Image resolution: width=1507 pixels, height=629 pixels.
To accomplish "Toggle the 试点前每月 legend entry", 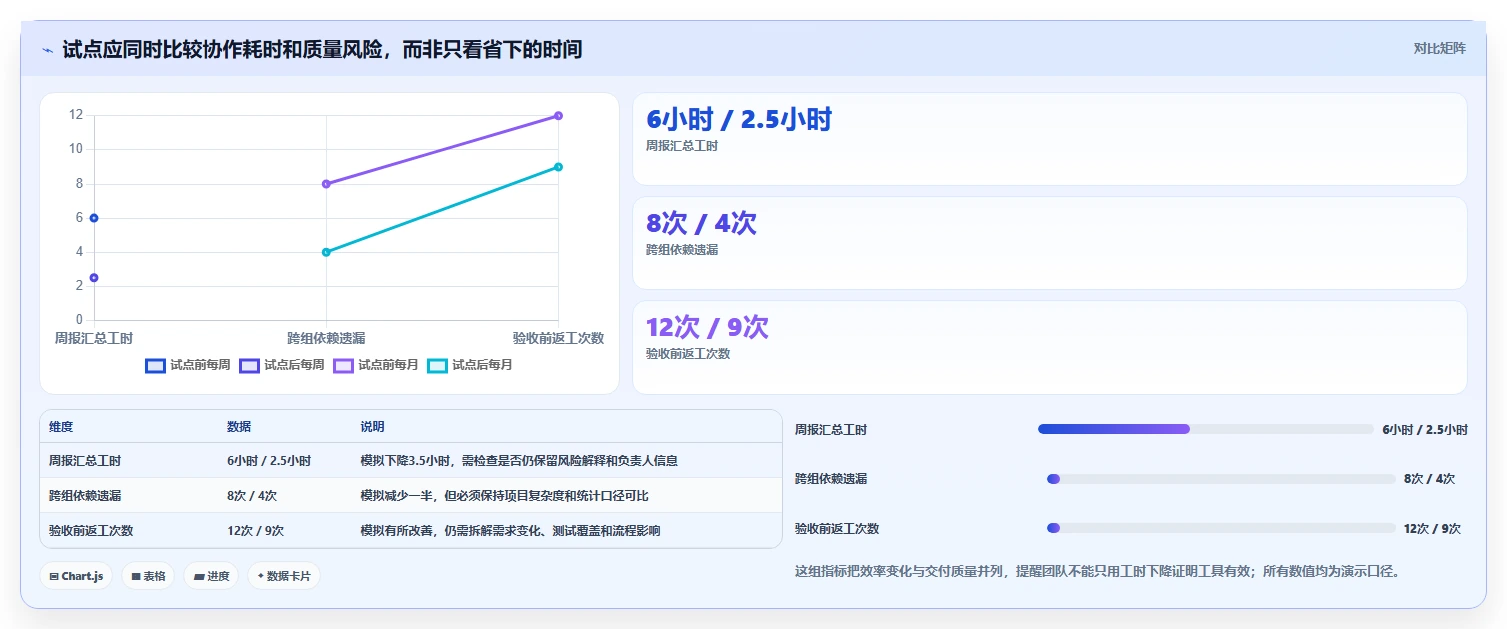I will 376,365.
